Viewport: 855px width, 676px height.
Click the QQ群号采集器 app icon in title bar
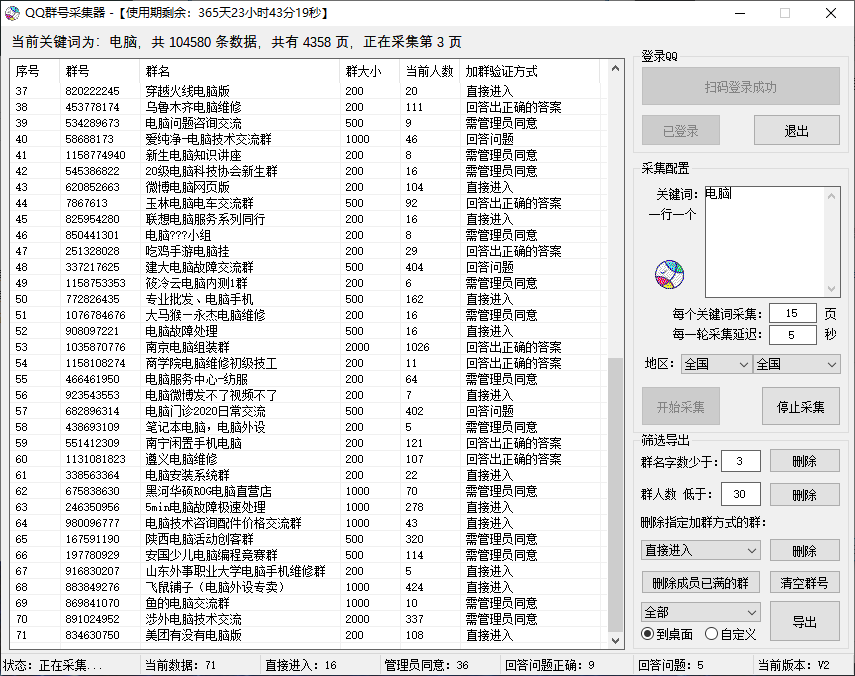(x=12, y=13)
